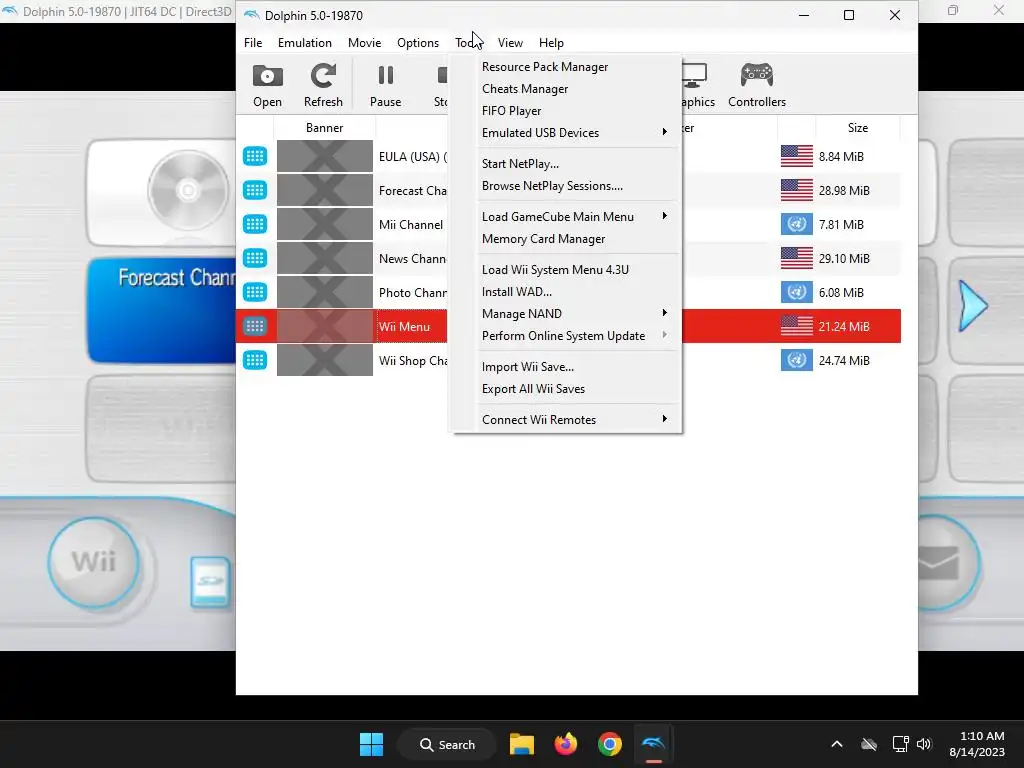The image size is (1024, 768).
Task: Refresh the game list
Action: pos(323,86)
